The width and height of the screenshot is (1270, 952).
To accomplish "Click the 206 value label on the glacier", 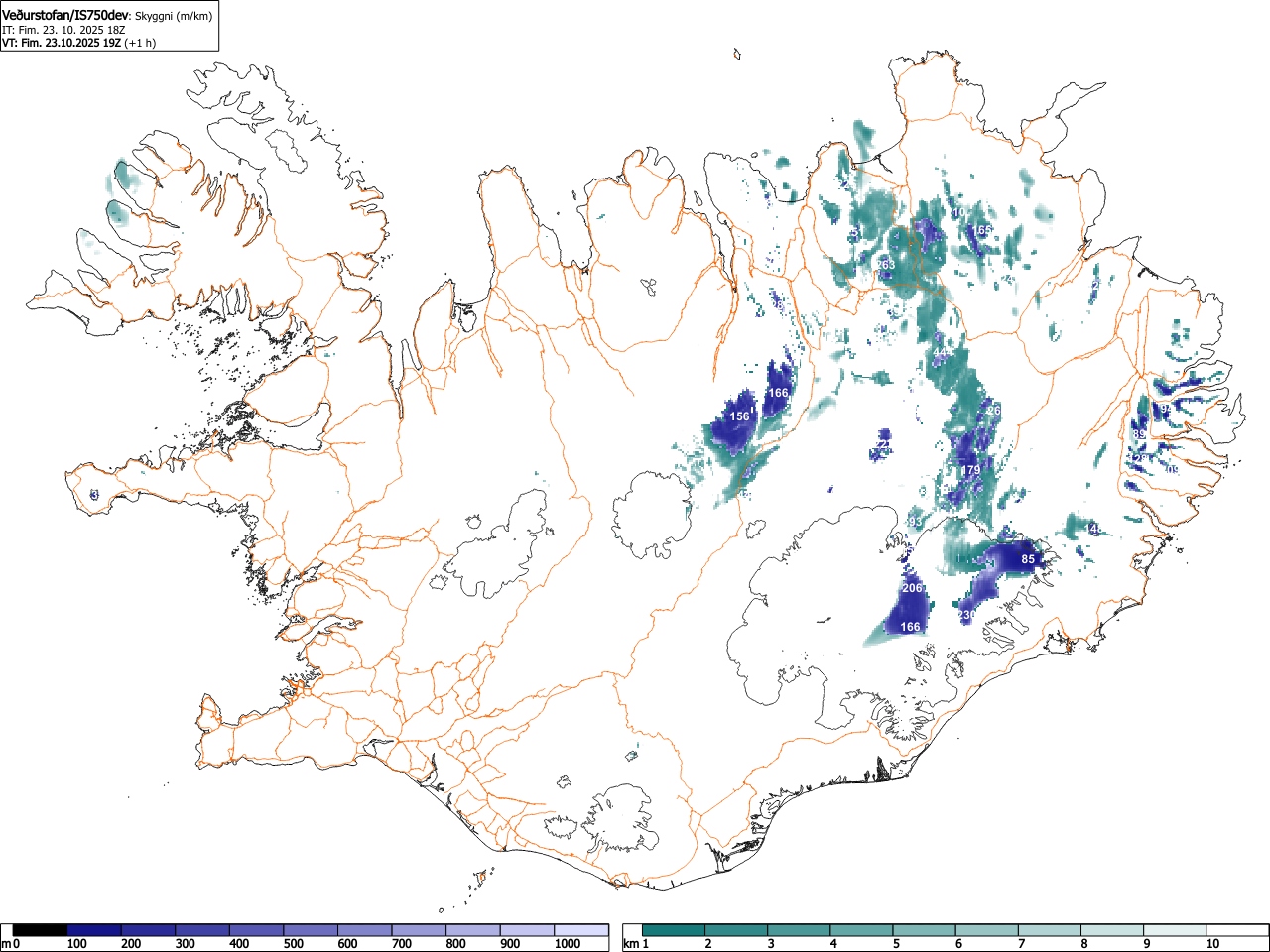I will pos(911,588).
